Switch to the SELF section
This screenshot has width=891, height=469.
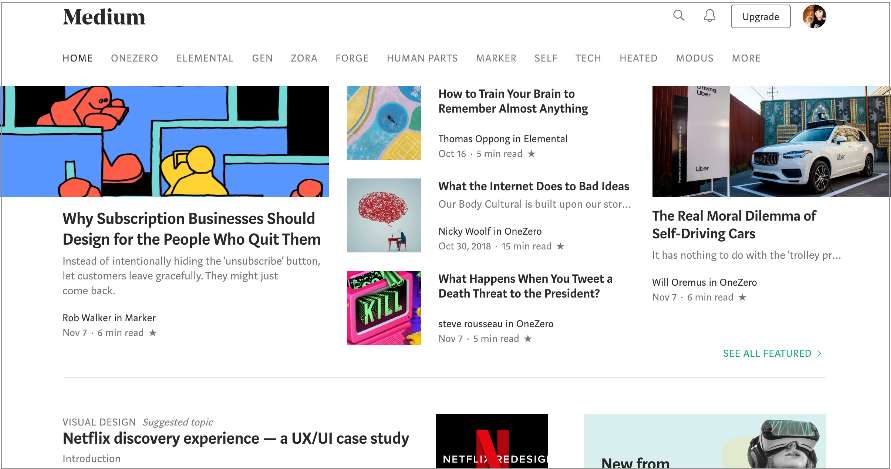(x=546, y=58)
